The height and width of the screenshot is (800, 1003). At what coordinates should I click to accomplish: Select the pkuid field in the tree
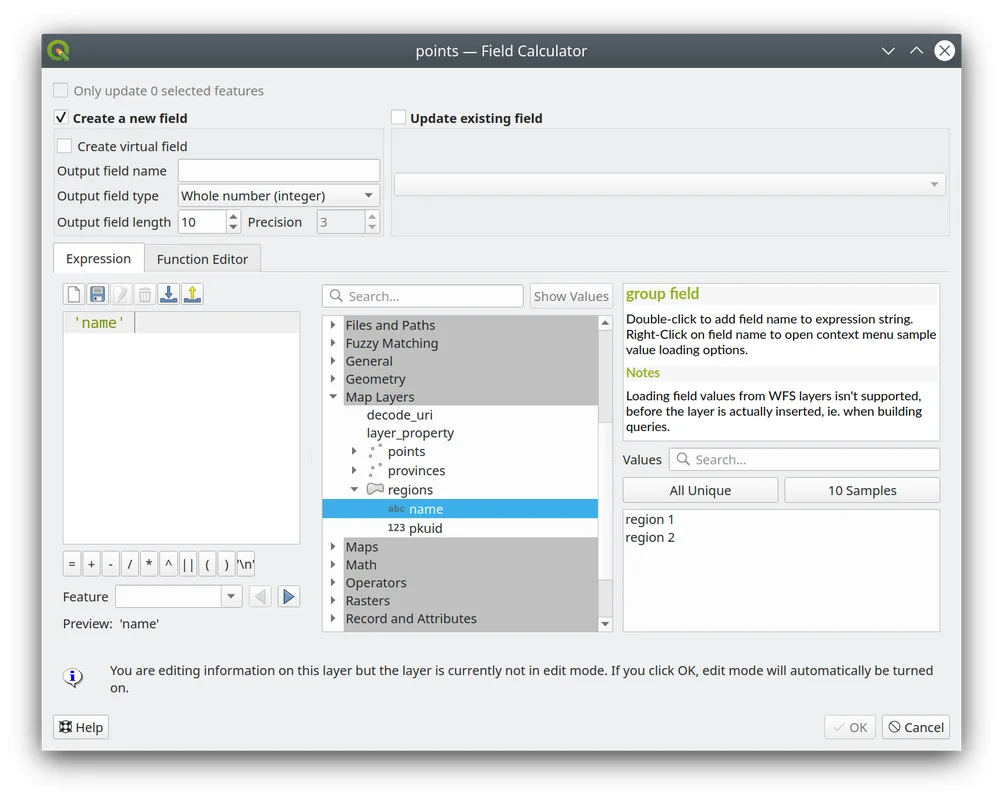425,528
